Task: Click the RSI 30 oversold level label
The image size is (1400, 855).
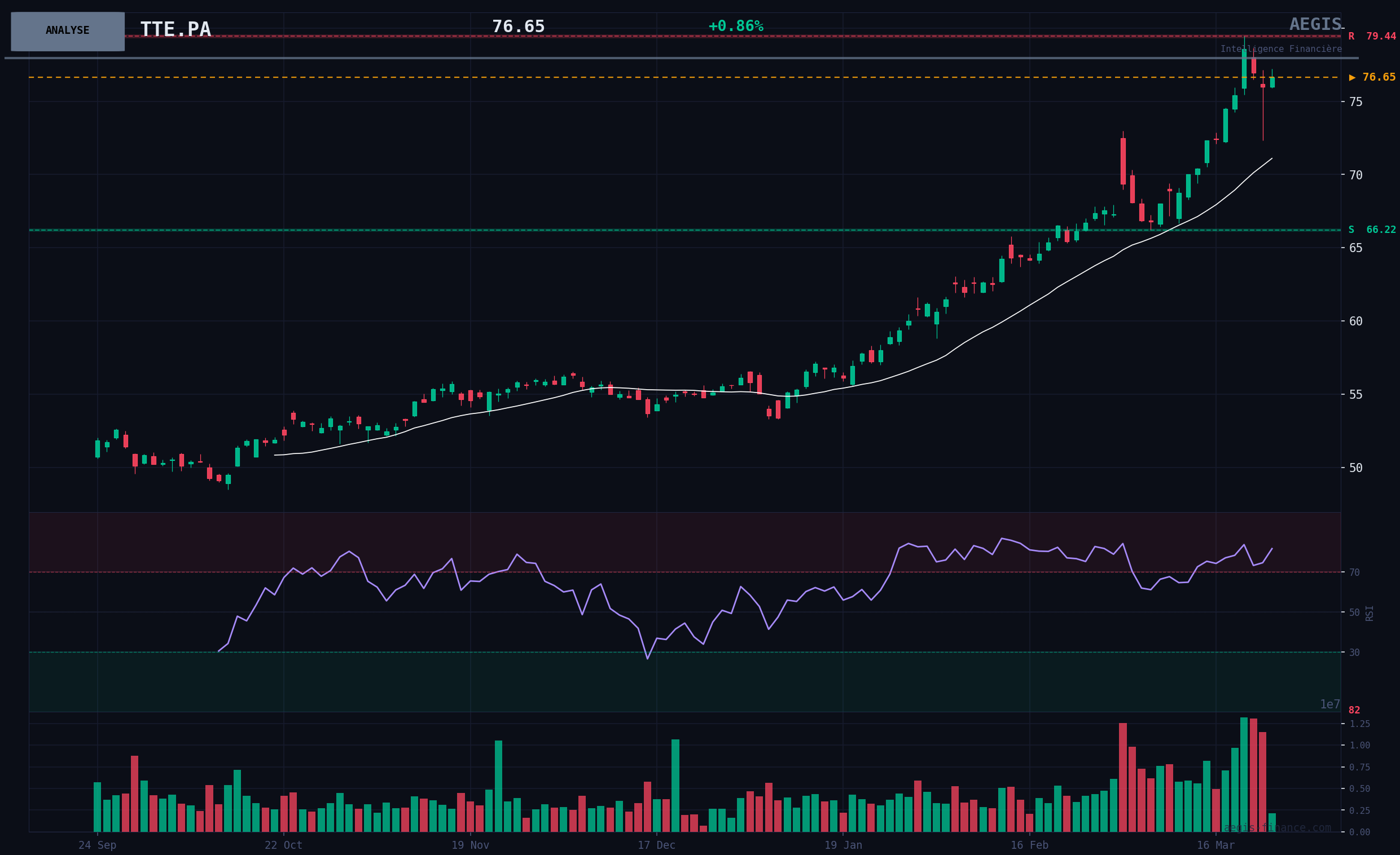Action: (1354, 653)
